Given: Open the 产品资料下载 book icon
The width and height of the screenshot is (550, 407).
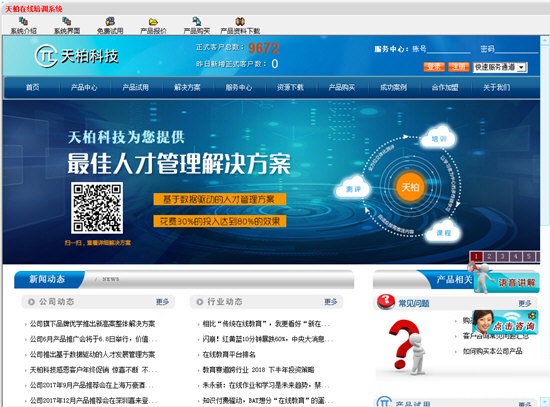Looking at the screenshot, I should 240,21.
